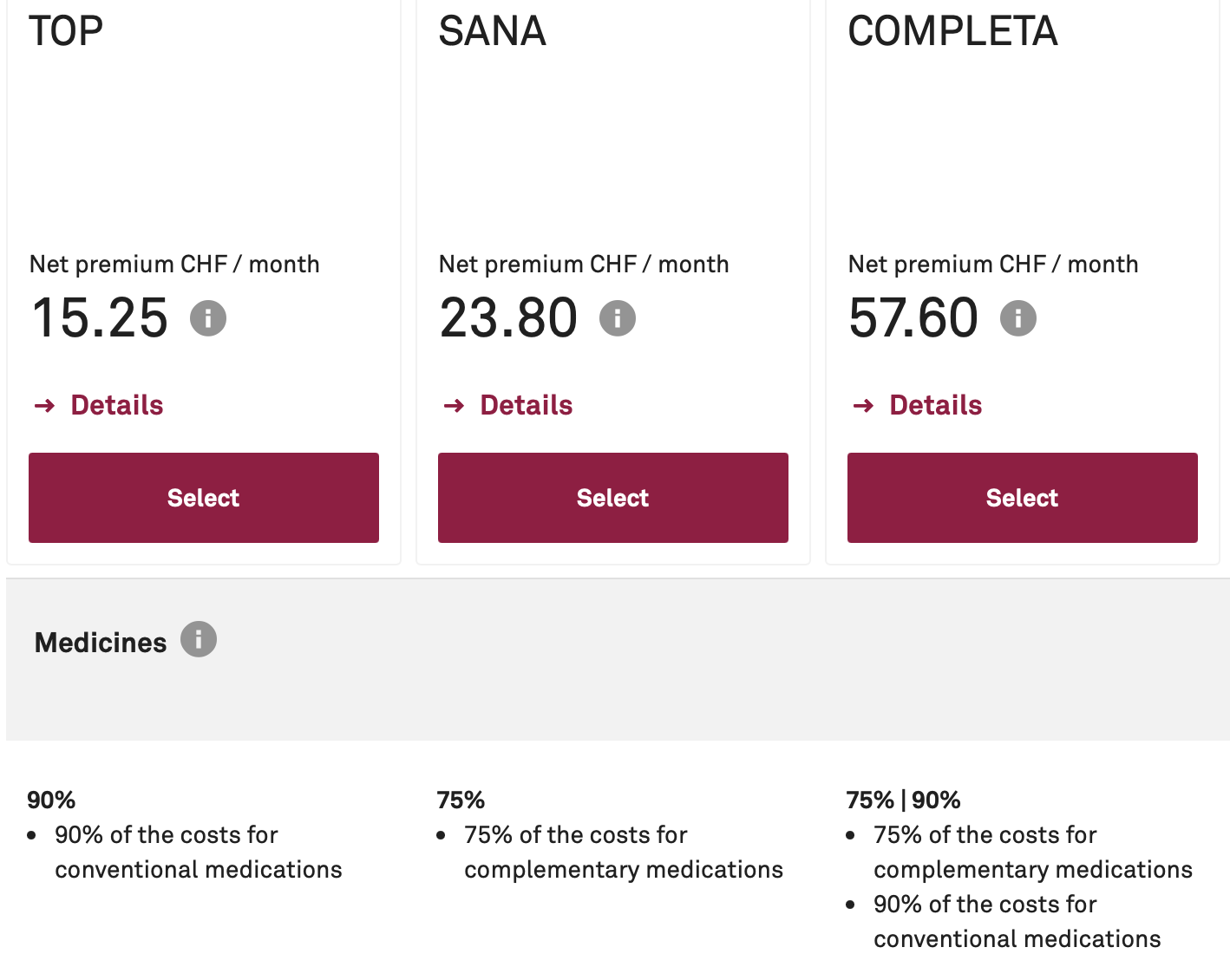Click the 57.60 net premium amount
This screenshot has height=980, width=1230.
913,317
